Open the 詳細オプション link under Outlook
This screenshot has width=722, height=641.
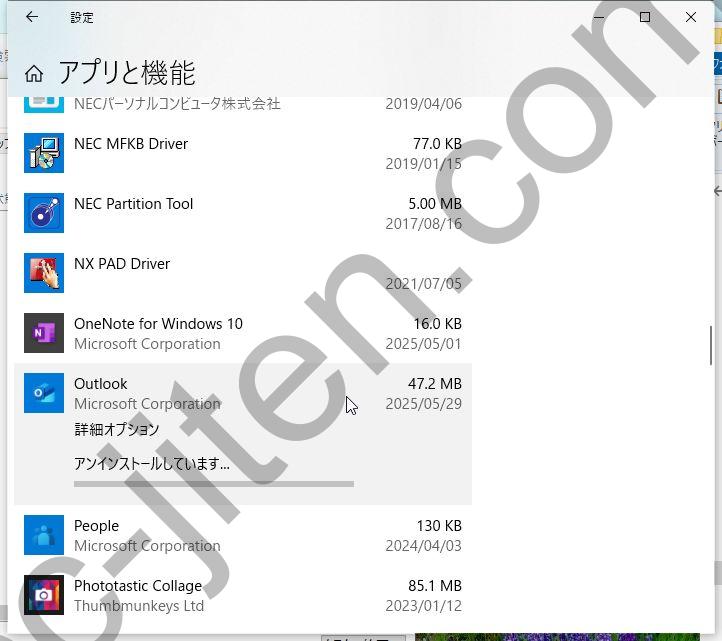[x=117, y=429]
